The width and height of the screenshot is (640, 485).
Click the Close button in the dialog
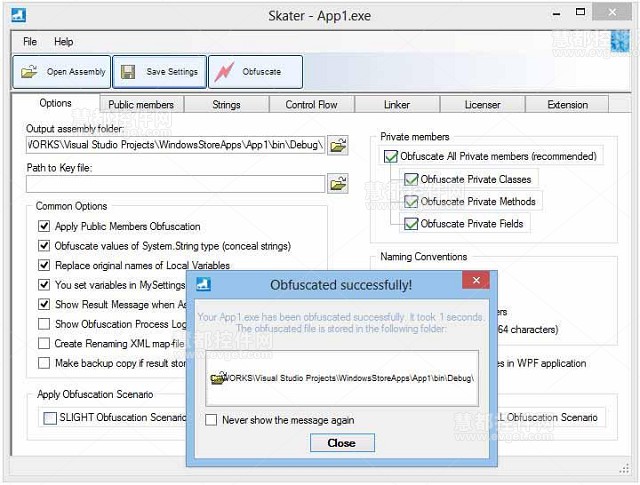[x=342, y=443]
